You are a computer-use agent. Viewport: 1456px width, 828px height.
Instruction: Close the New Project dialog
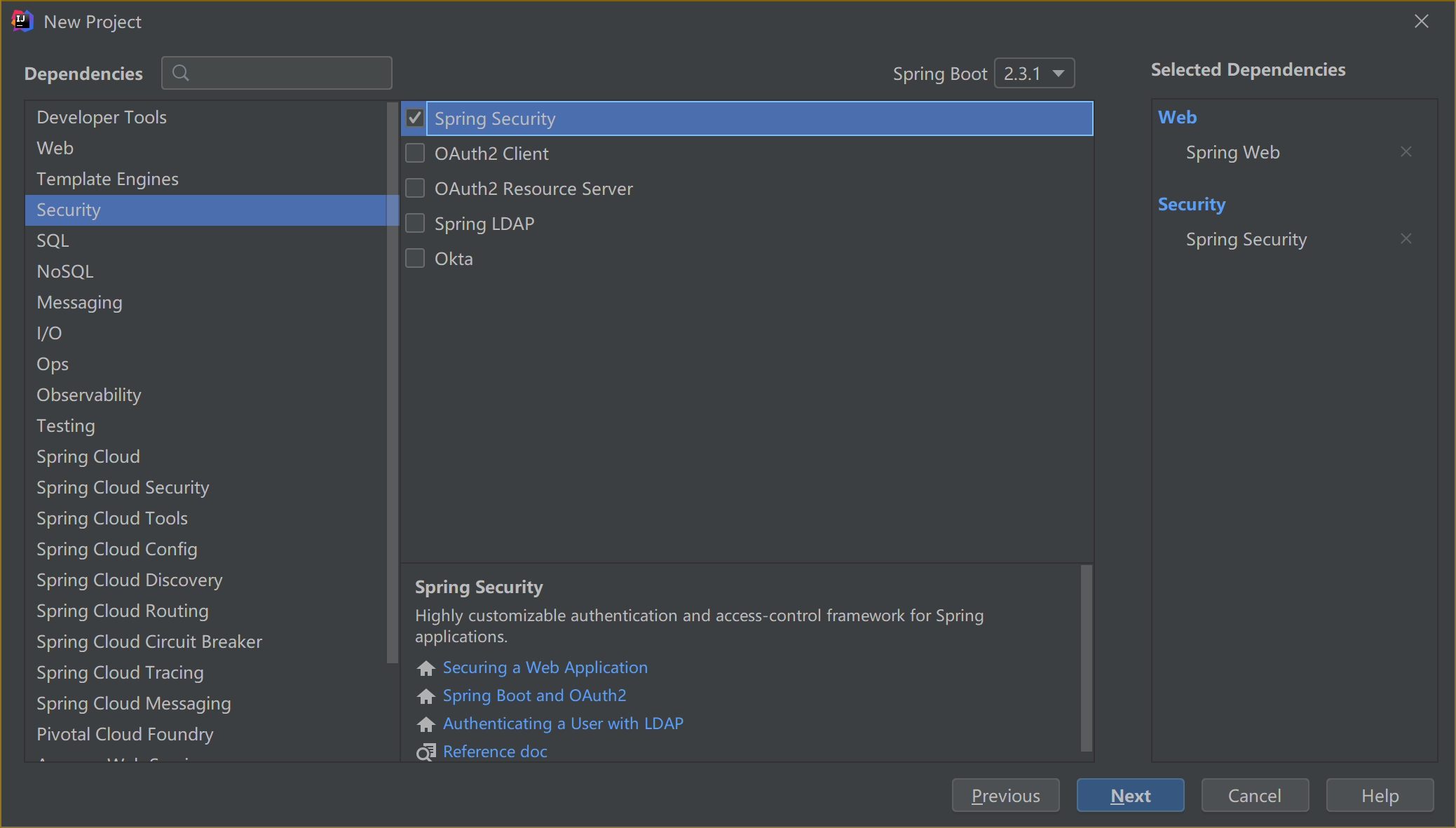click(1422, 22)
